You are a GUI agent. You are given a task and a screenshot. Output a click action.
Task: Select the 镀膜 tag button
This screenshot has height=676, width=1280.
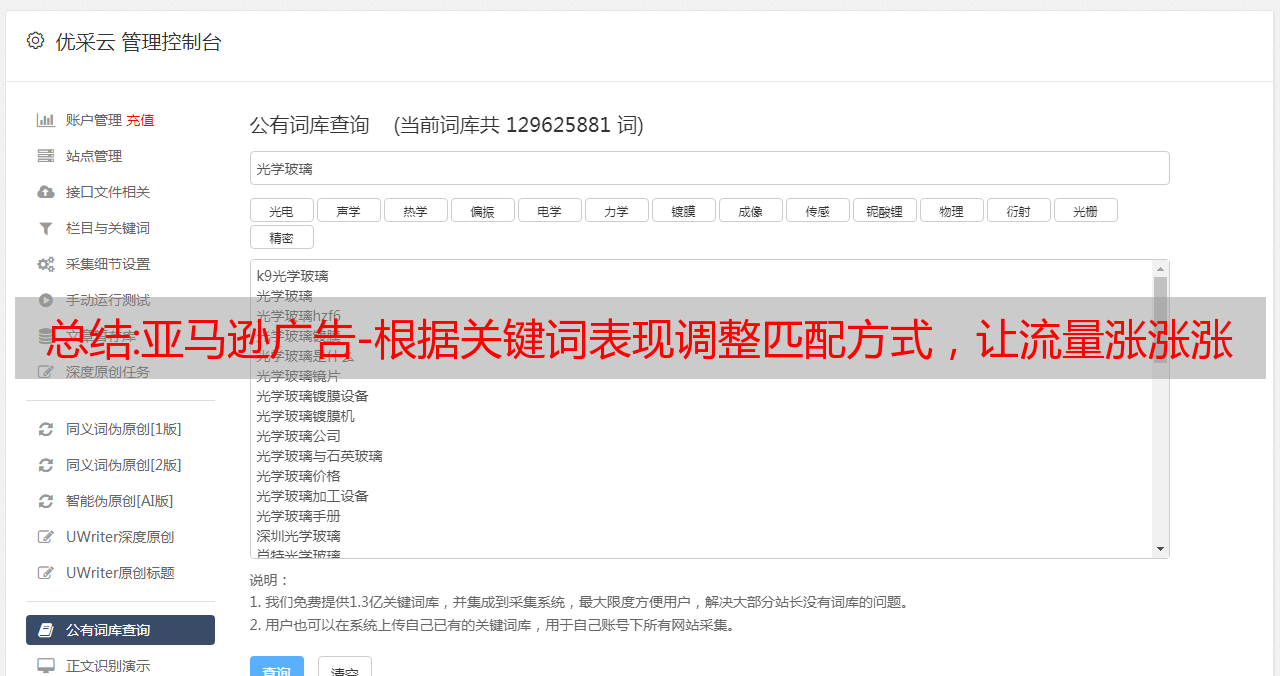coord(683,210)
